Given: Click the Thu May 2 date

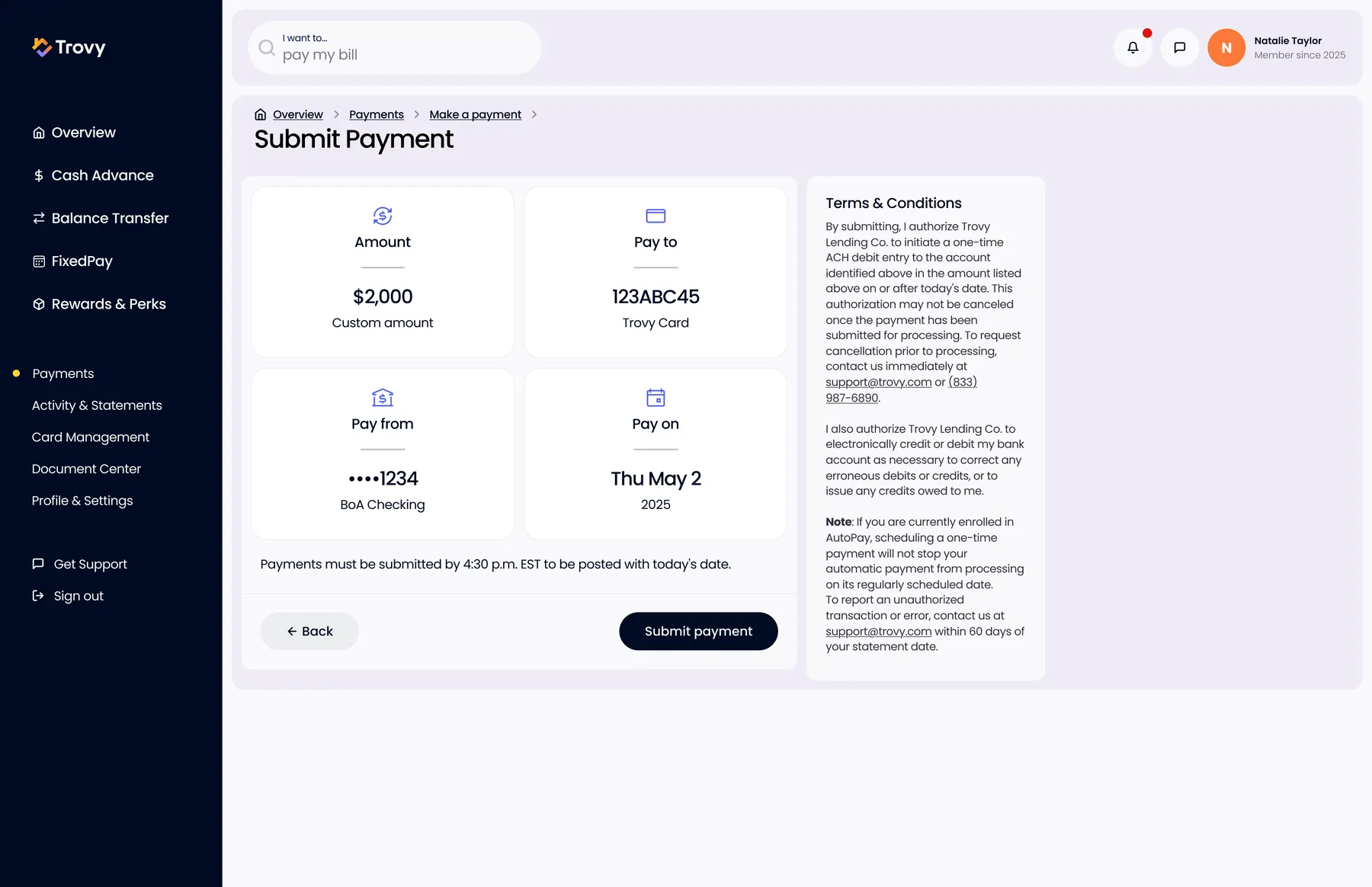Looking at the screenshot, I should click(x=656, y=479).
